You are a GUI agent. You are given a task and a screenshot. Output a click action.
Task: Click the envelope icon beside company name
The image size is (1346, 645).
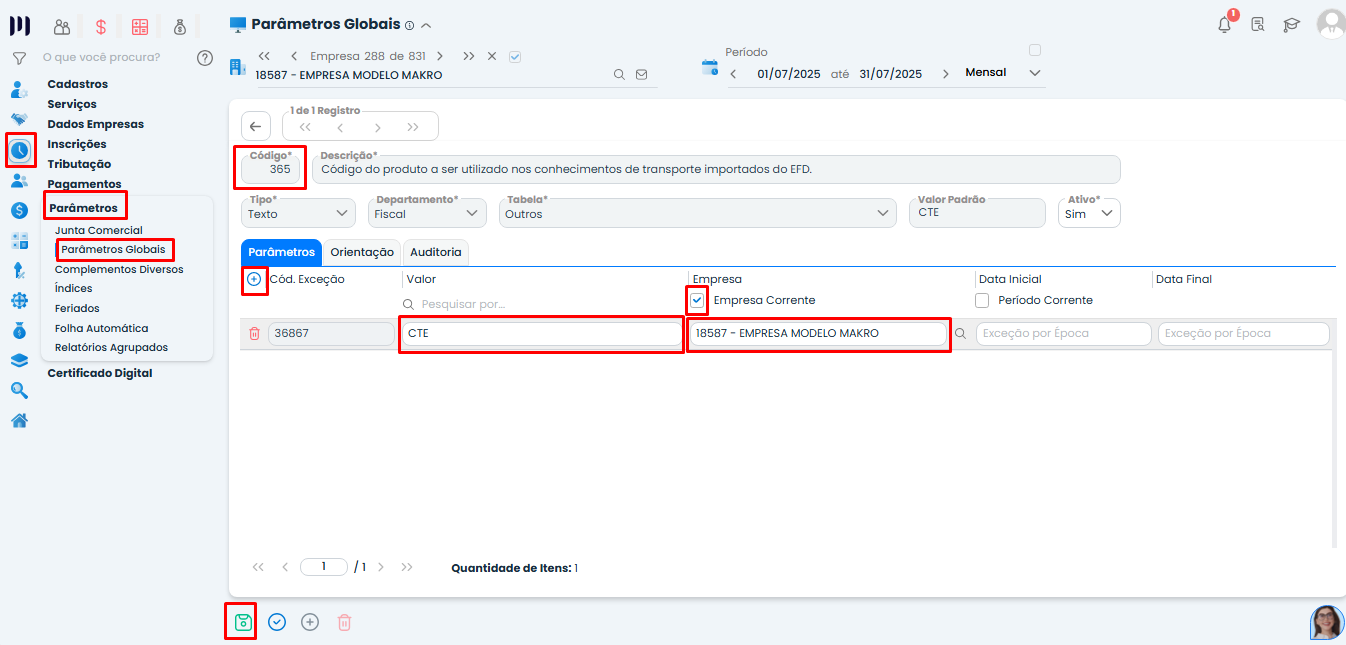pos(642,75)
